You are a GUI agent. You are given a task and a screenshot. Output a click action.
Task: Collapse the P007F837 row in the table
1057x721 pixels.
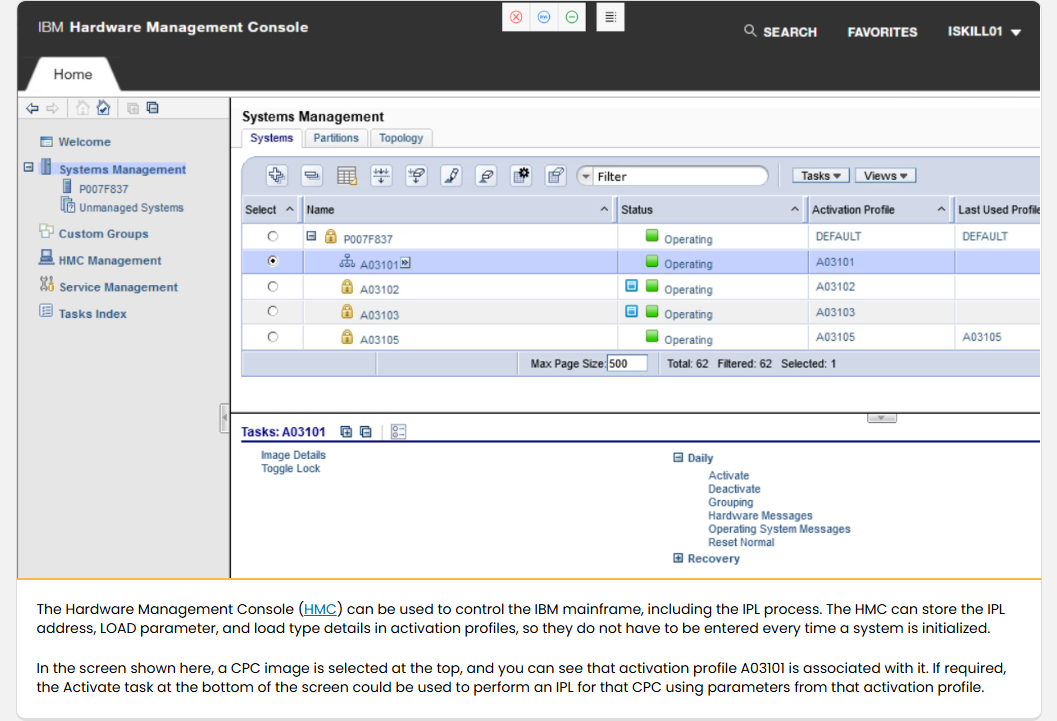311,237
